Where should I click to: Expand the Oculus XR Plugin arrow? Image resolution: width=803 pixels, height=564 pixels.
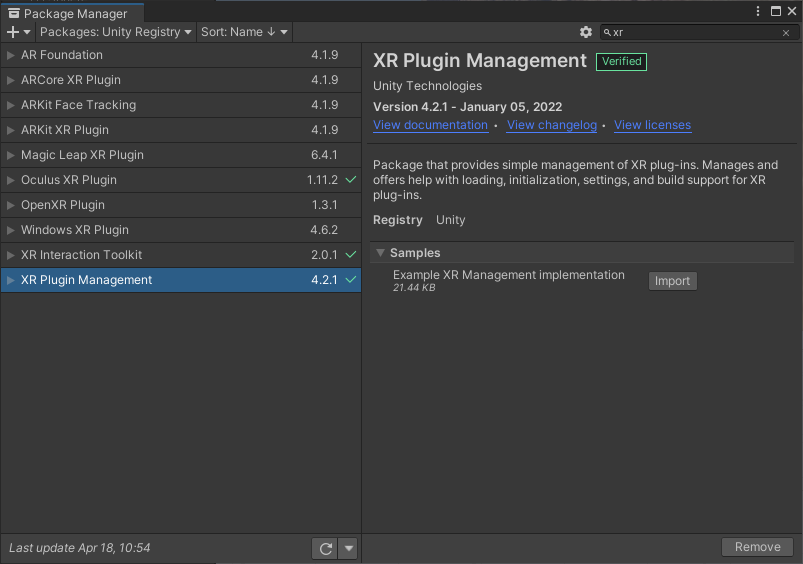pyautogui.click(x=10, y=180)
